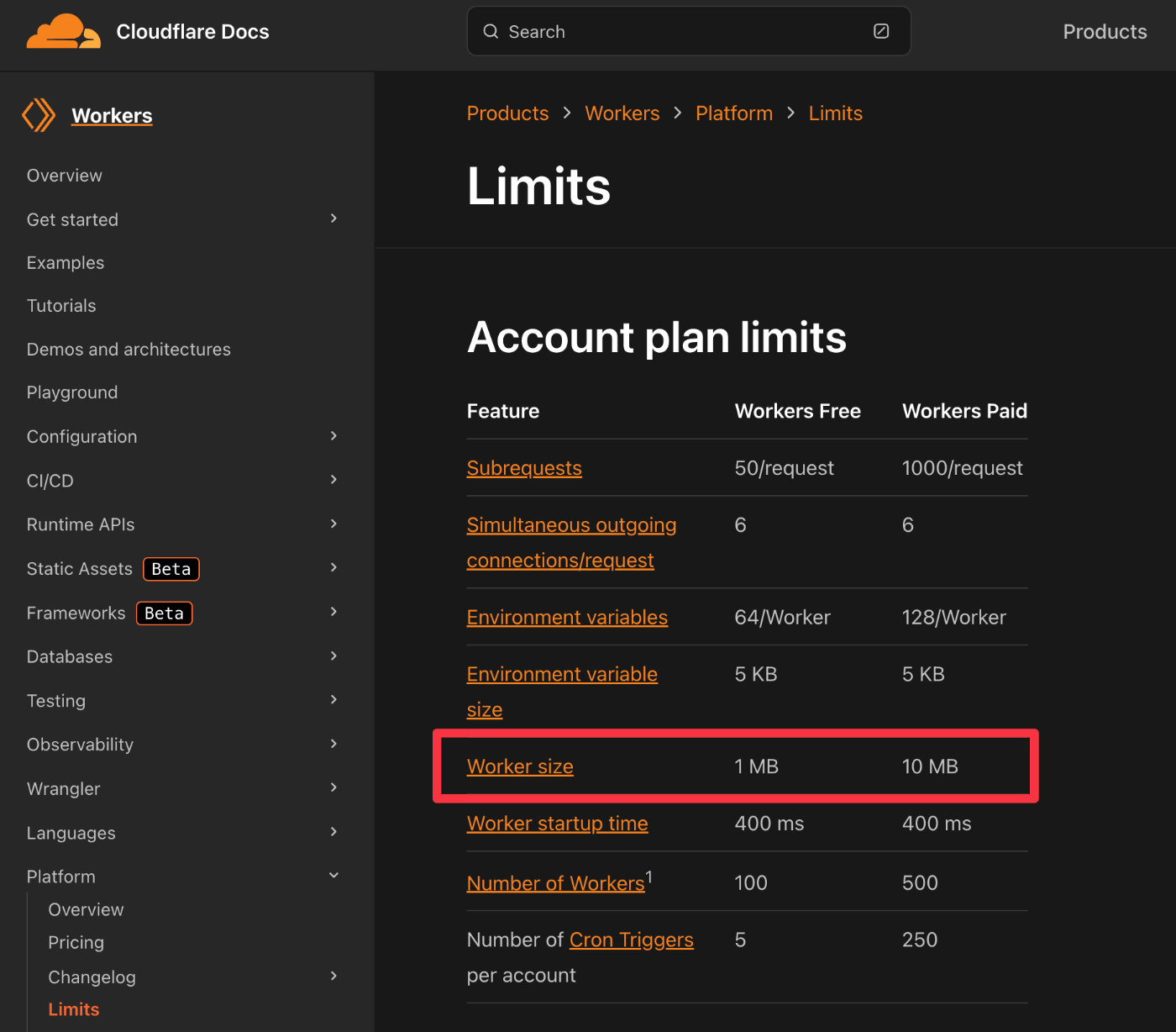
Task: Open Changelog under Platform
Action: pos(92,977)
